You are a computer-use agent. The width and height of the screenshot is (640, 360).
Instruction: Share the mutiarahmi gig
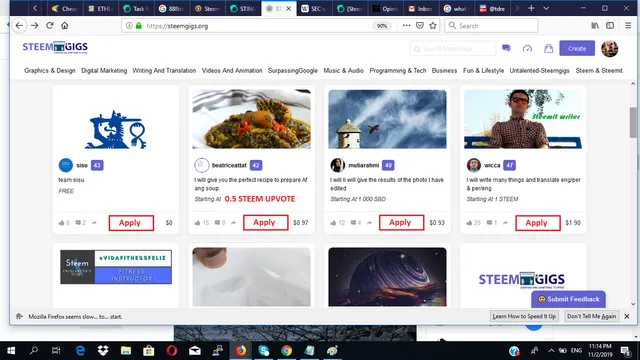tap(369, 223)
